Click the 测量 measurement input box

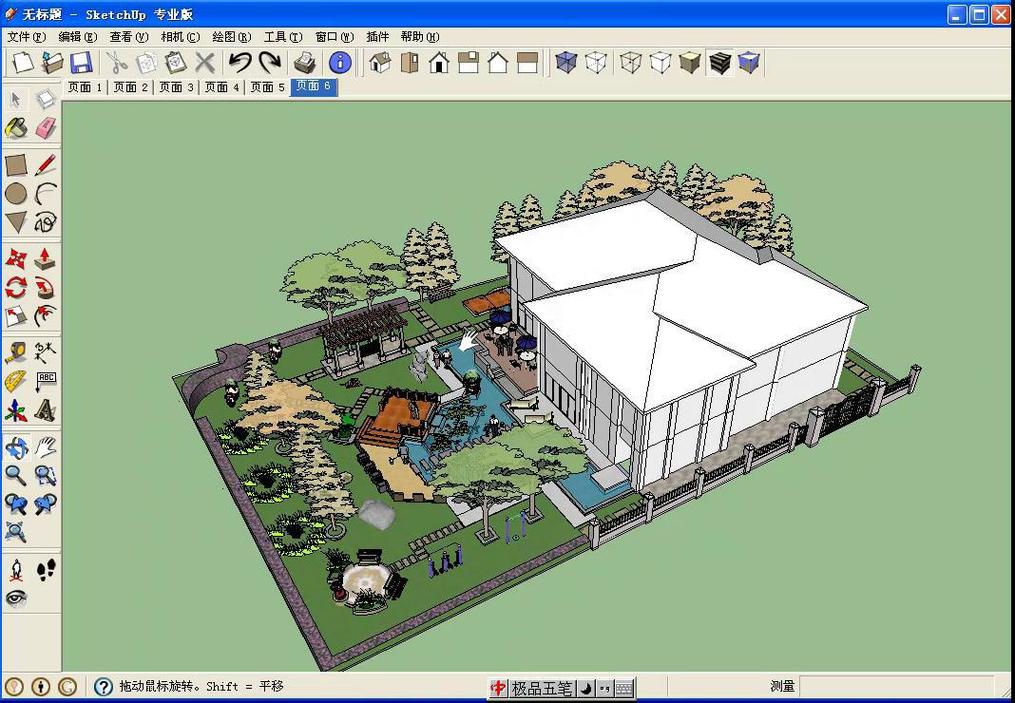point(896,686)
